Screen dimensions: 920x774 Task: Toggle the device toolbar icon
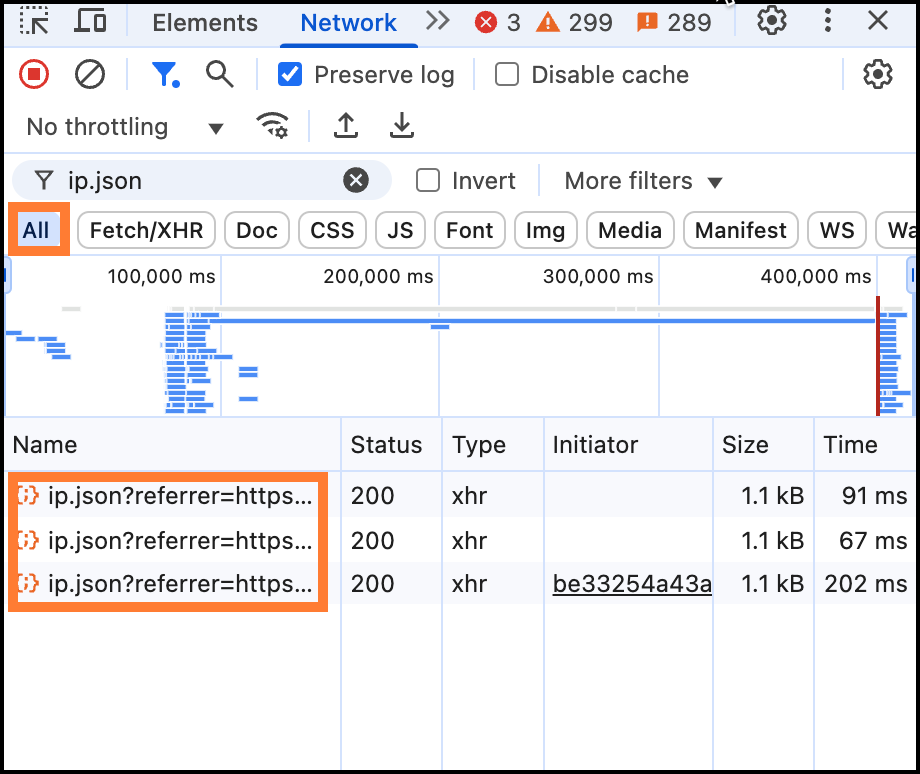click(90, 21)
